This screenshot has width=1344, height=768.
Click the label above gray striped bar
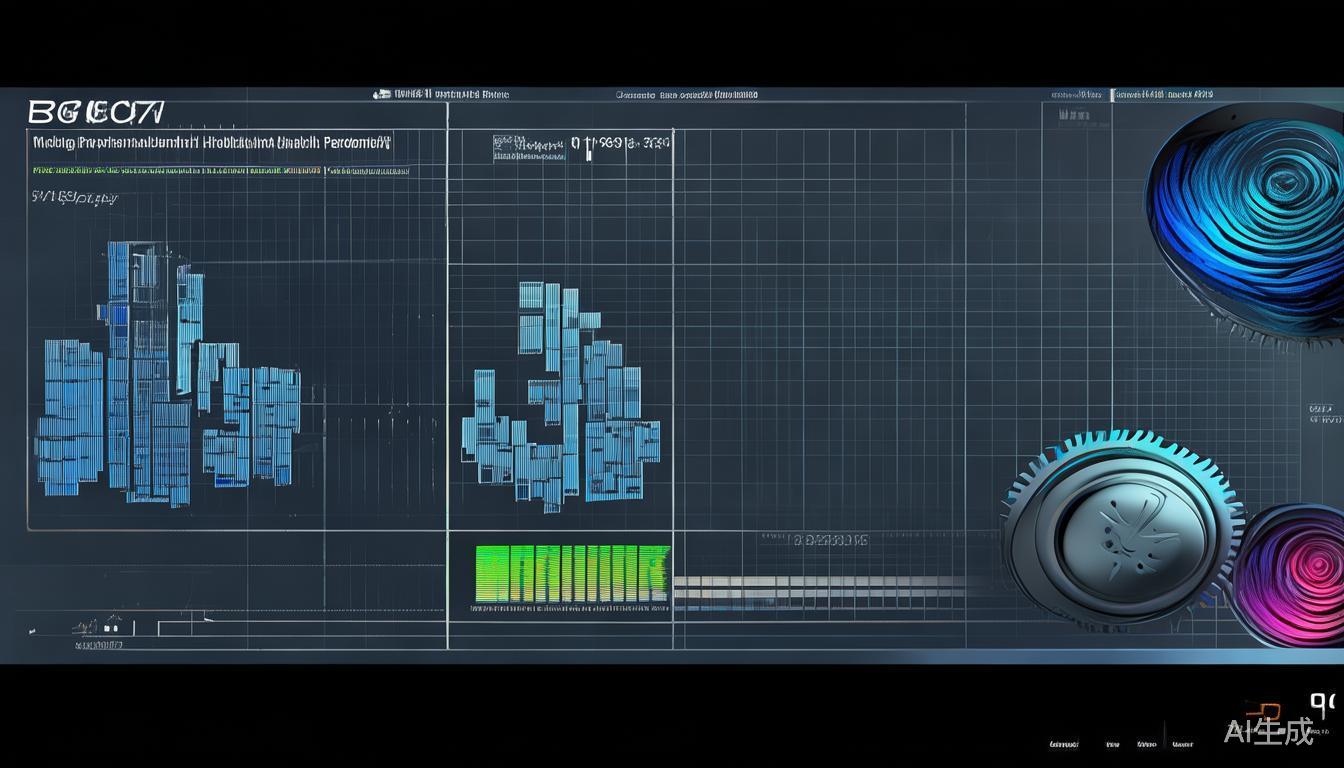click(x=828, y=540)
